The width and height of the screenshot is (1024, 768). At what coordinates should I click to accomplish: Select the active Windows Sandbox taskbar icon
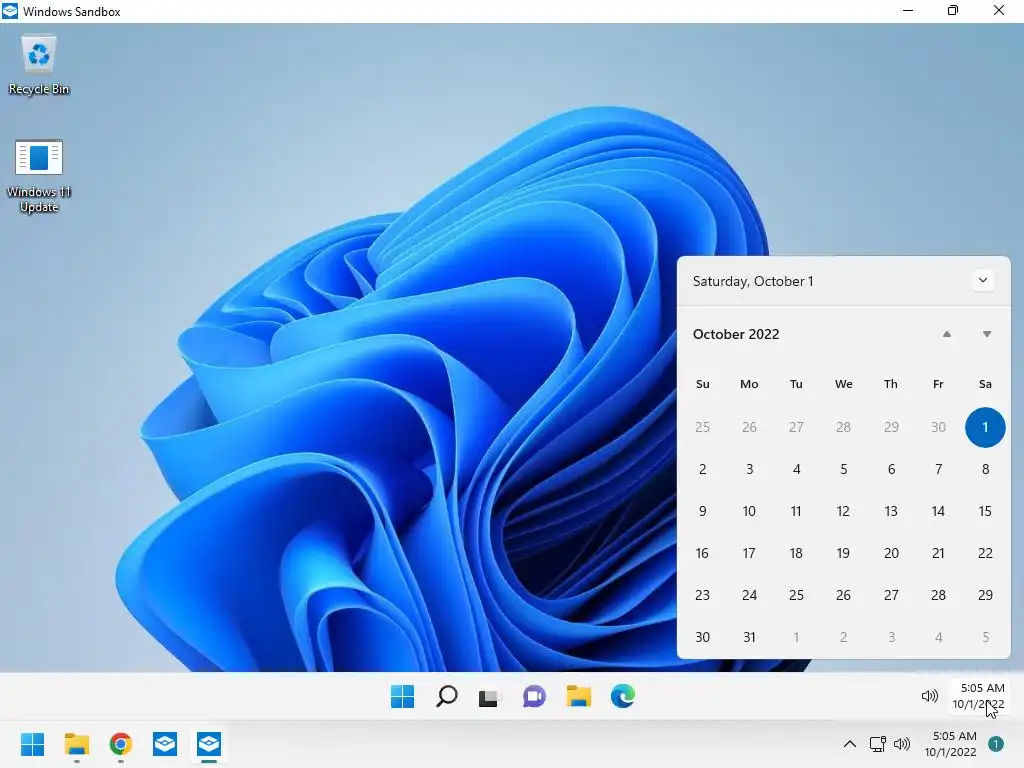(209, 744)
